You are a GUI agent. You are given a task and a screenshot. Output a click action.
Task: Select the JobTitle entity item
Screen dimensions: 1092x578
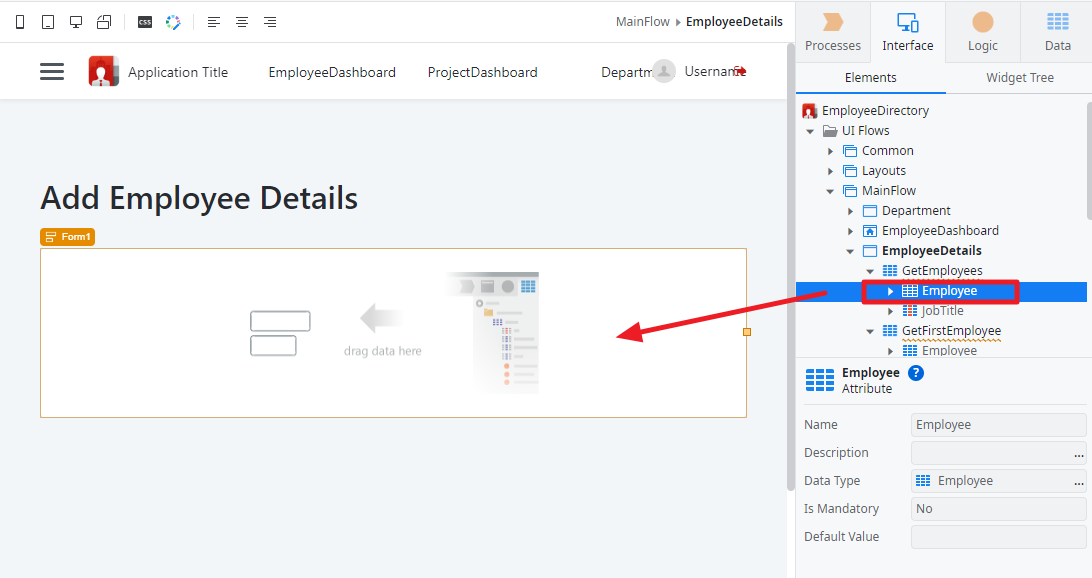(x=942, y=311)
